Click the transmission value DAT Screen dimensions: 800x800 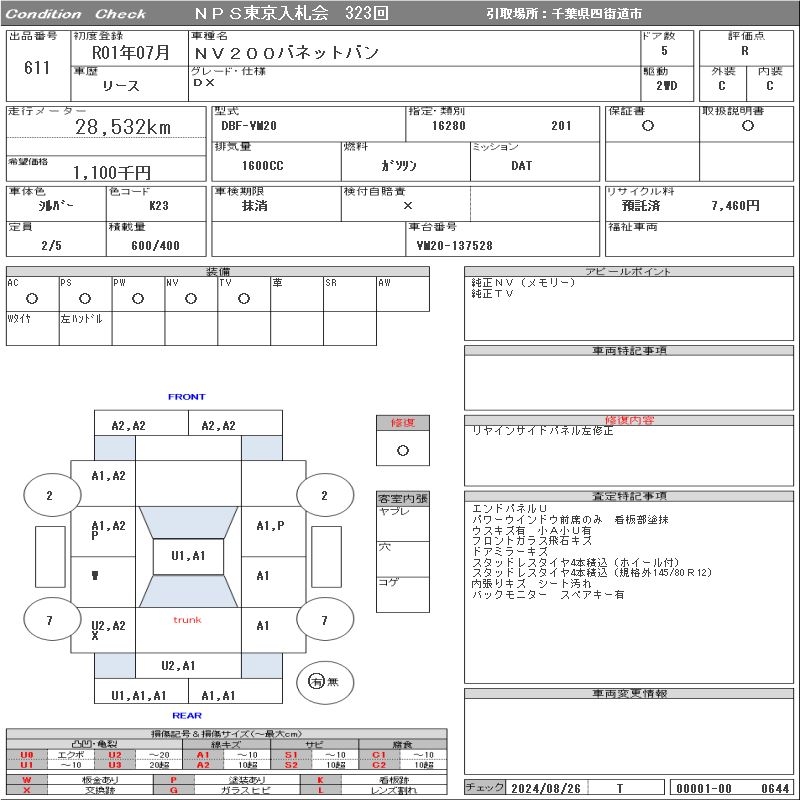tap(521, 166)
